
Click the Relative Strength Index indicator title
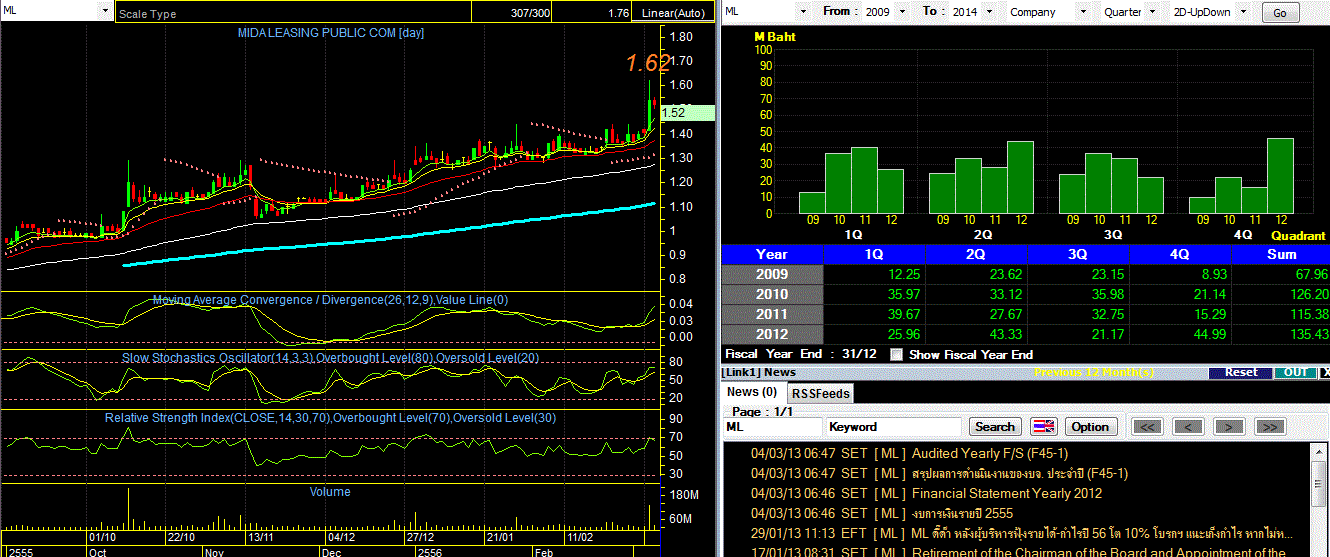[x=330, y=417]
